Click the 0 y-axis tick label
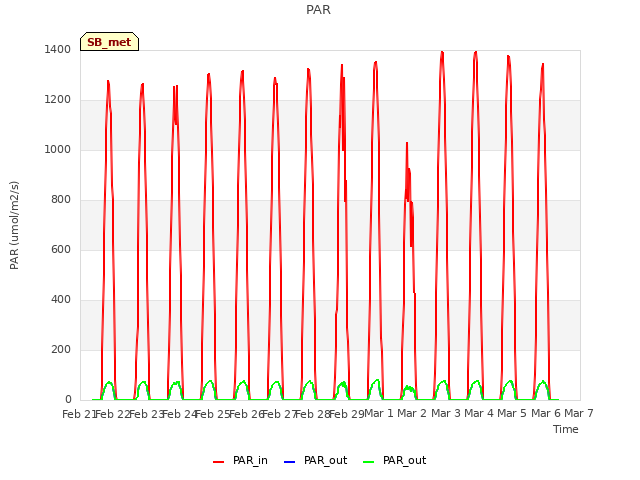 pyautogui.click(x=68, y=399)
